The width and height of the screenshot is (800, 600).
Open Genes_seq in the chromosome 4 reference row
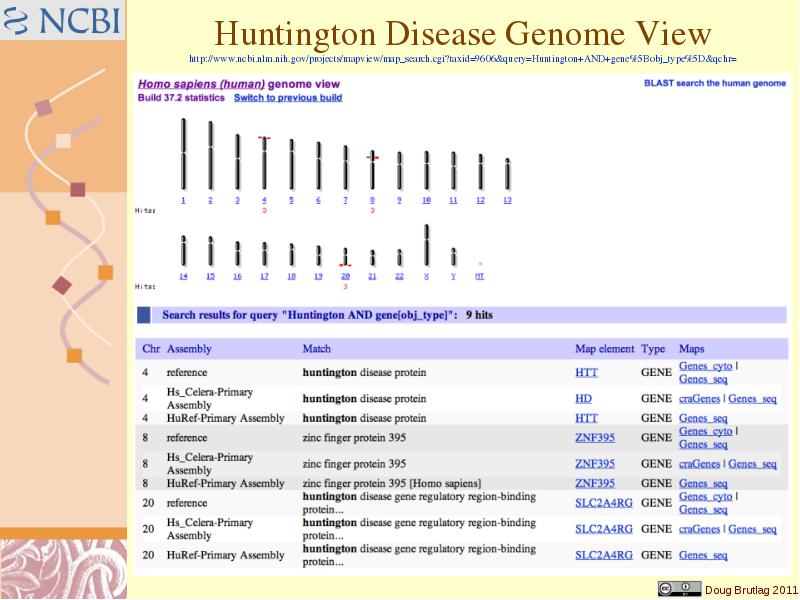point(703,379)
